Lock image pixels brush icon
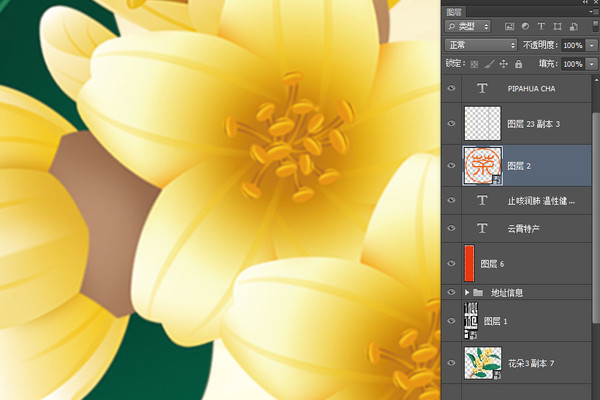 (x=489, y=64)
